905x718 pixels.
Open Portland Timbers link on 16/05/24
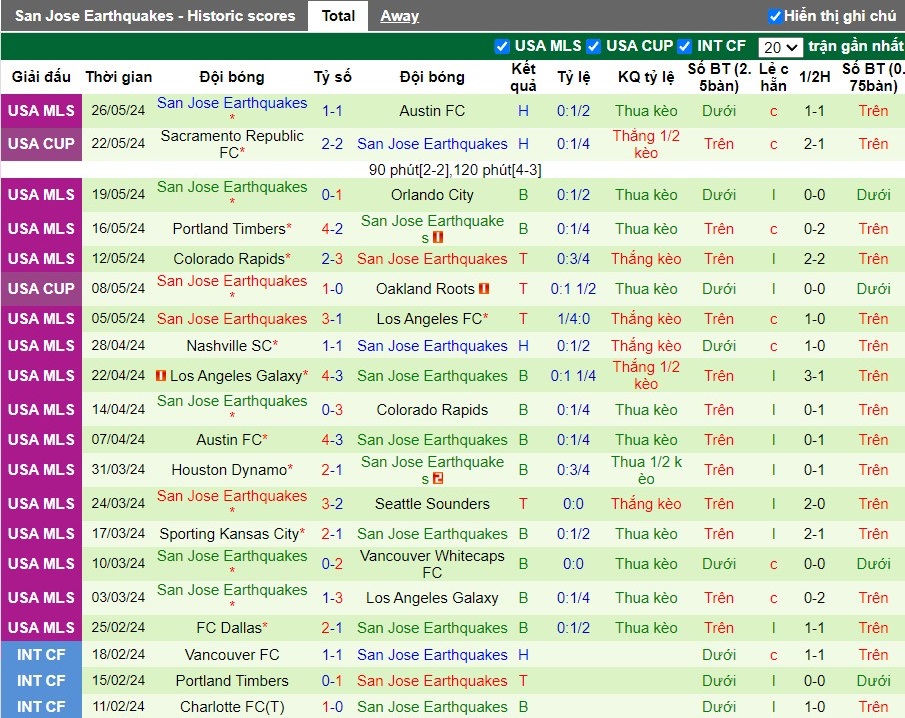pyautogui.click(x=229, y=229)
